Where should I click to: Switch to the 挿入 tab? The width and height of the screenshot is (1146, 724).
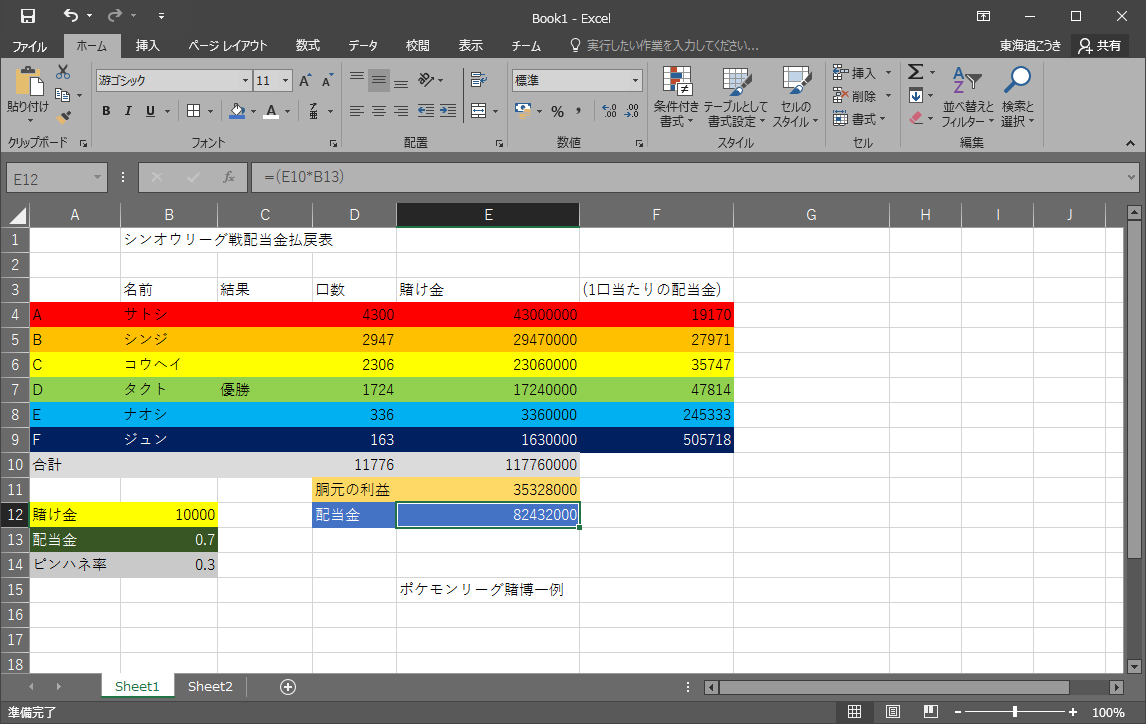coord(147,46)
